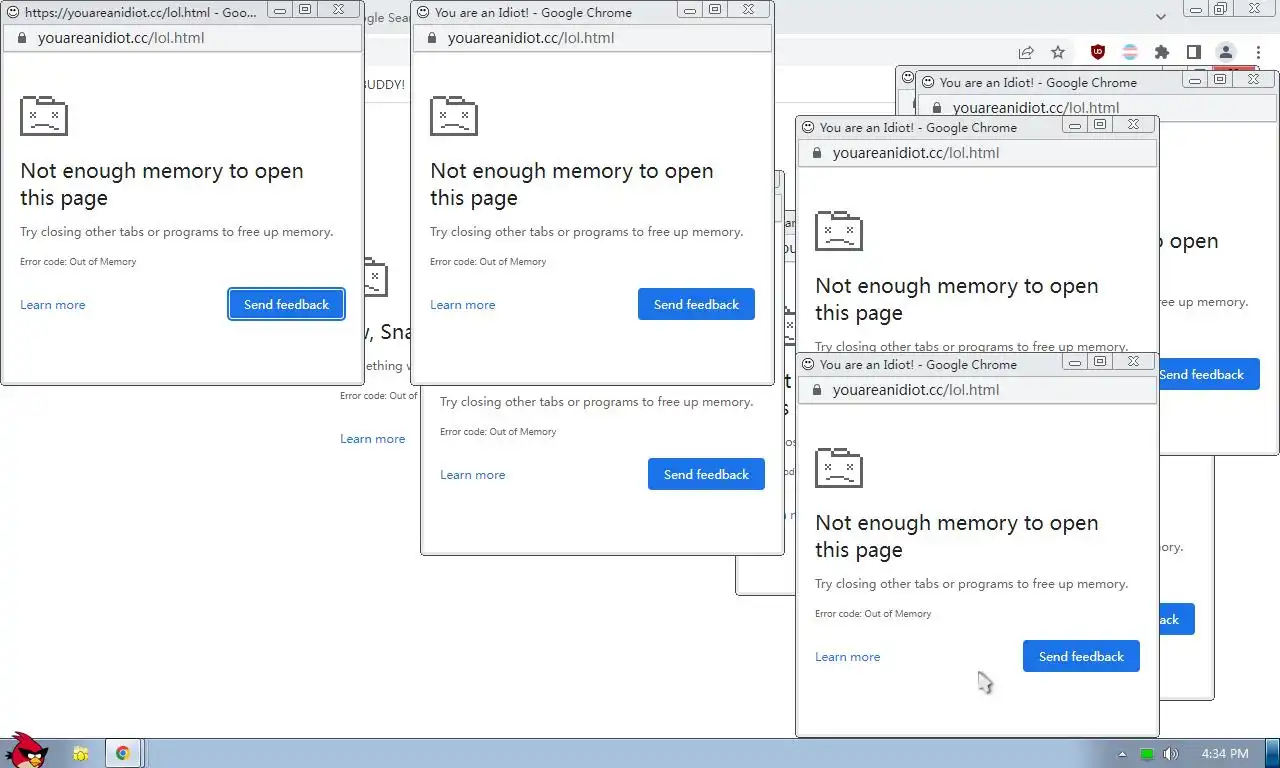Click 'Not enough memory' heading in bottom-right popup
The image size is (1280, 768).
pyautogui.click(x=957, y=536)
